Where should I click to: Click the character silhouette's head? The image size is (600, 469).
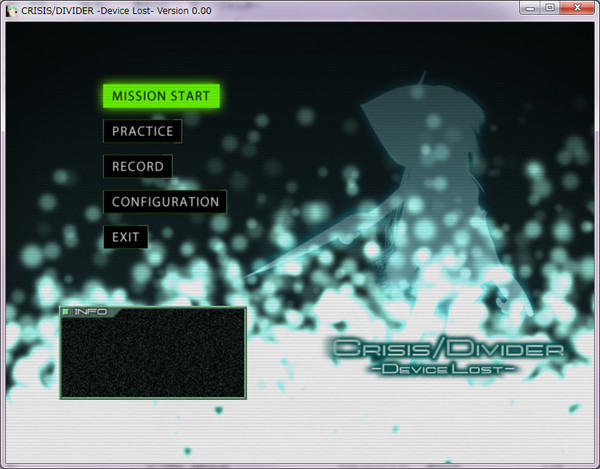[423, 115]
